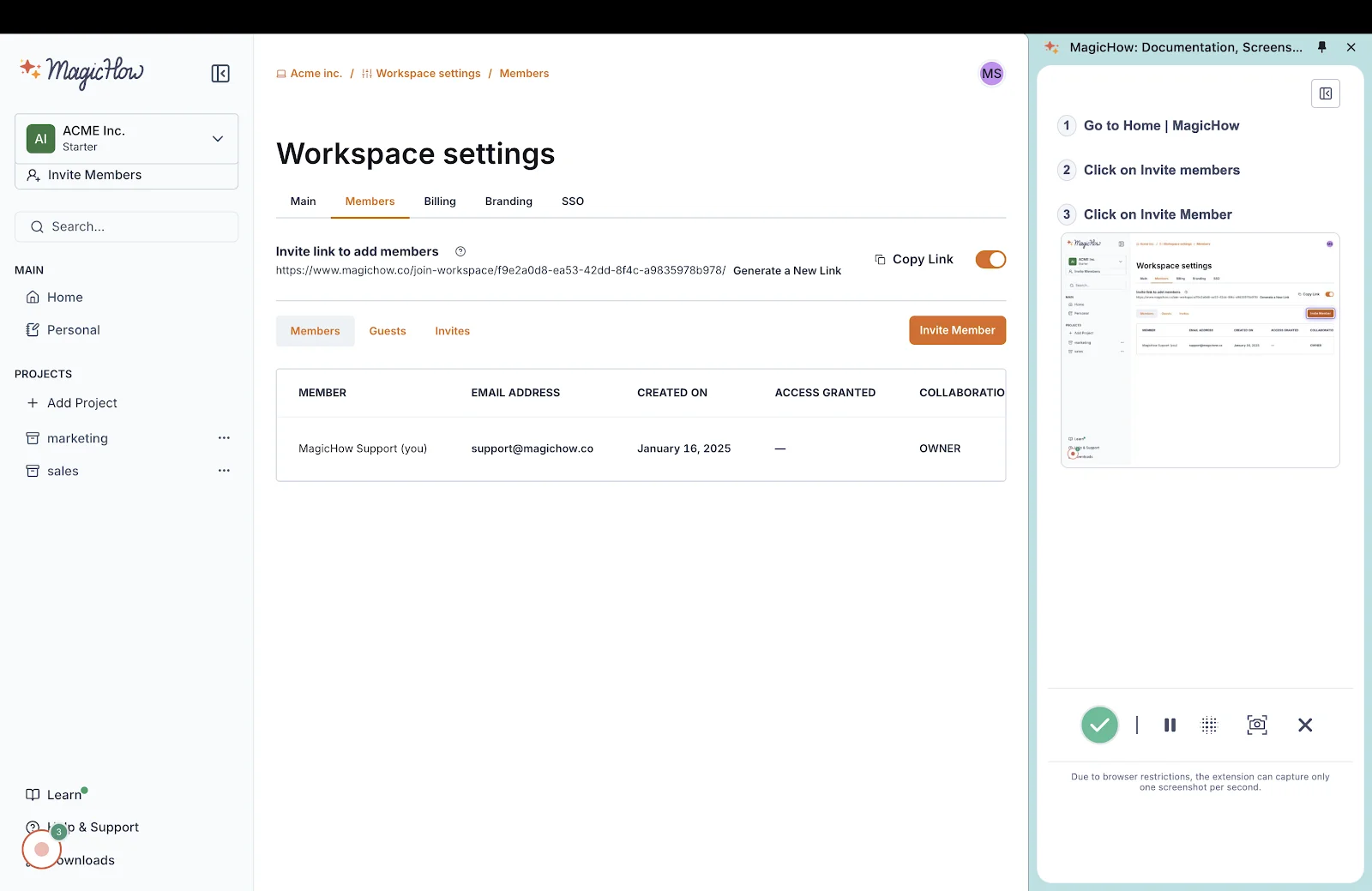This screenshot has height=891, width=1372.
Task: Generate a New Link for invites
Action: 786,270
